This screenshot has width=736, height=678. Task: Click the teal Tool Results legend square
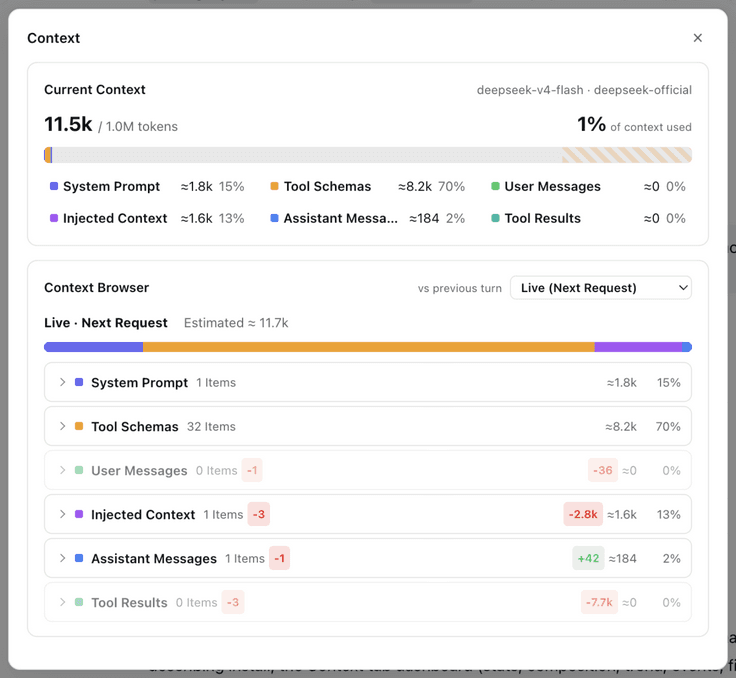click(x=495, y=218)
